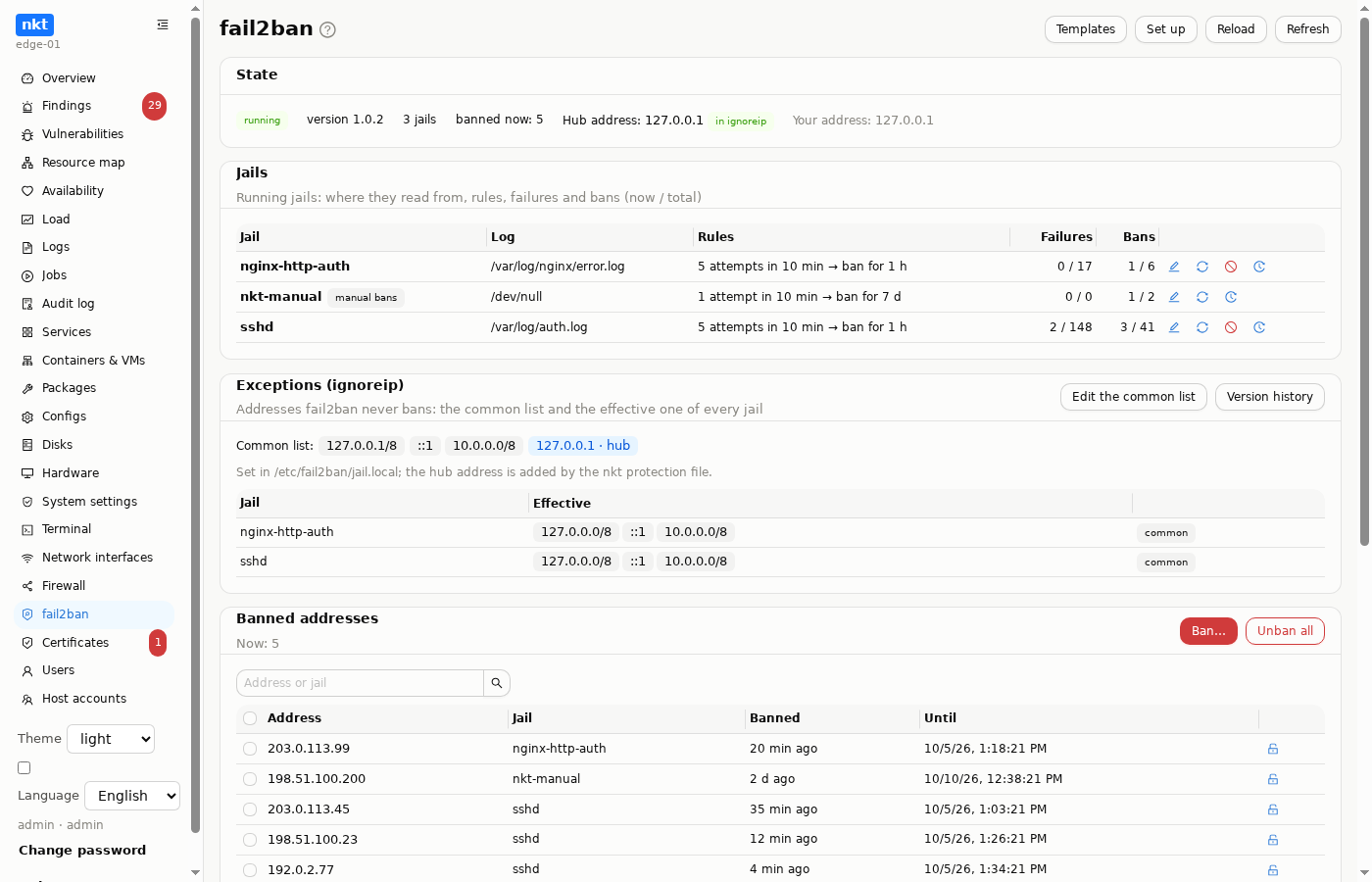
Task: Collapse the sidebar with the menu icon
Action: (x=163, y=24)
